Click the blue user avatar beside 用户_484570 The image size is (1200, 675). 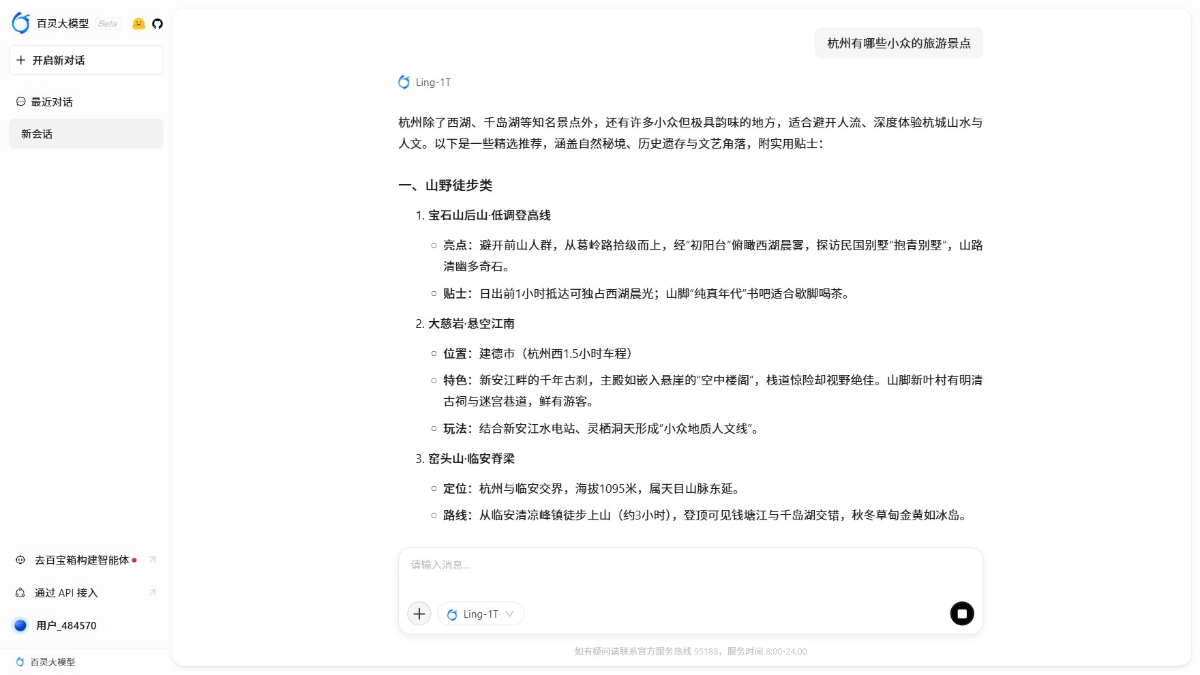pyautogui.click(x=21, y=625)
